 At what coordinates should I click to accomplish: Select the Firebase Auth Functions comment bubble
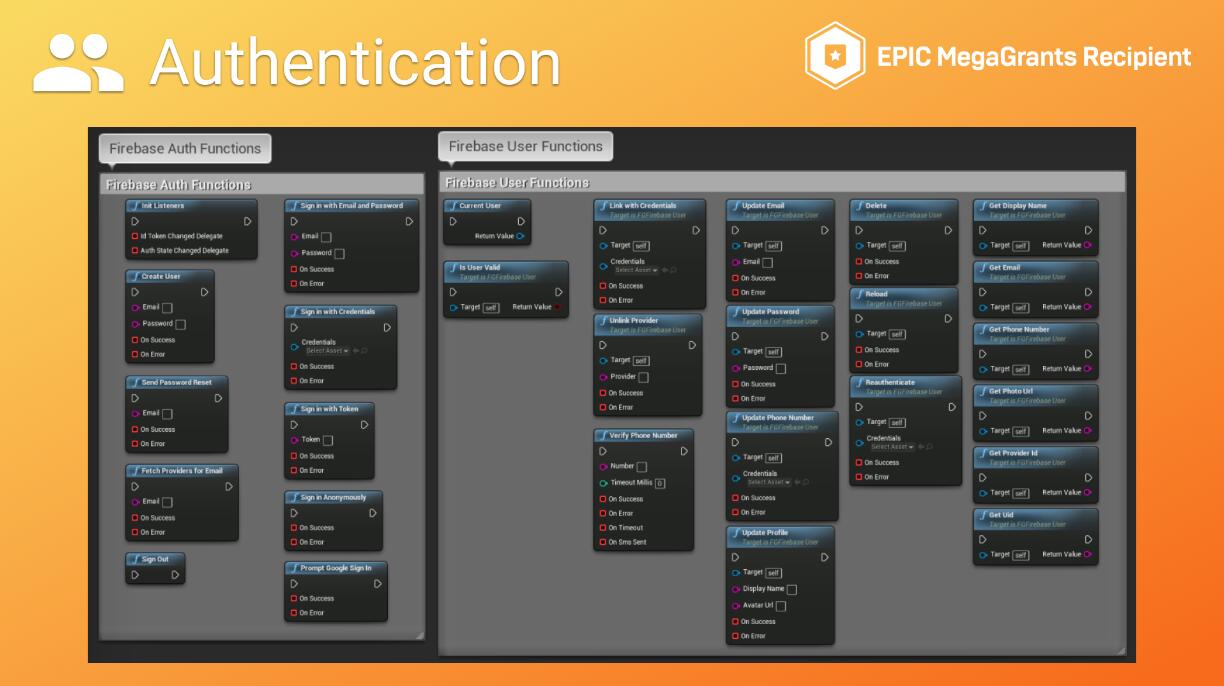[185, 148]
